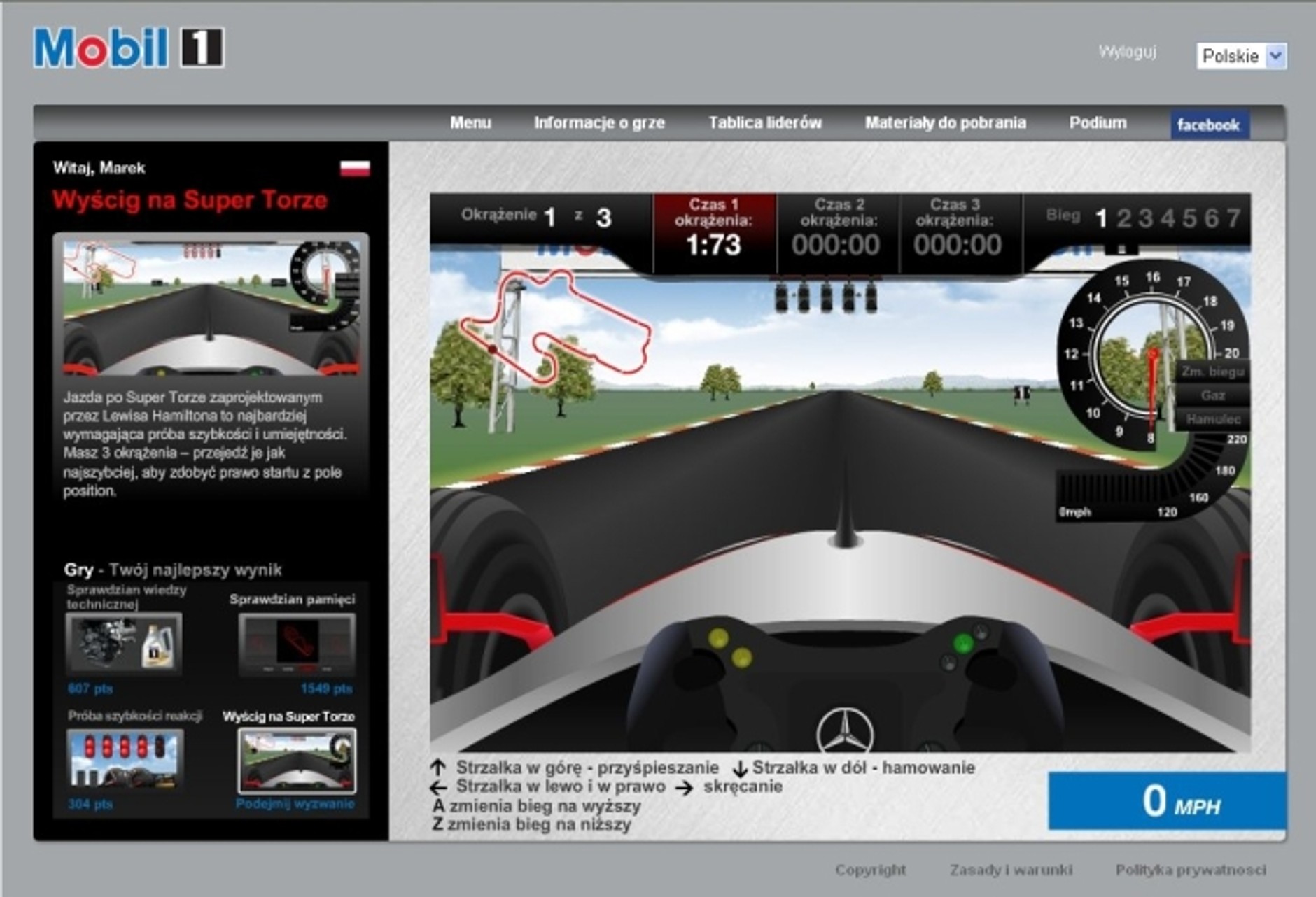
Task: Select the Próba szybkości reakcji thumbnail
Action: click(125, 759)
